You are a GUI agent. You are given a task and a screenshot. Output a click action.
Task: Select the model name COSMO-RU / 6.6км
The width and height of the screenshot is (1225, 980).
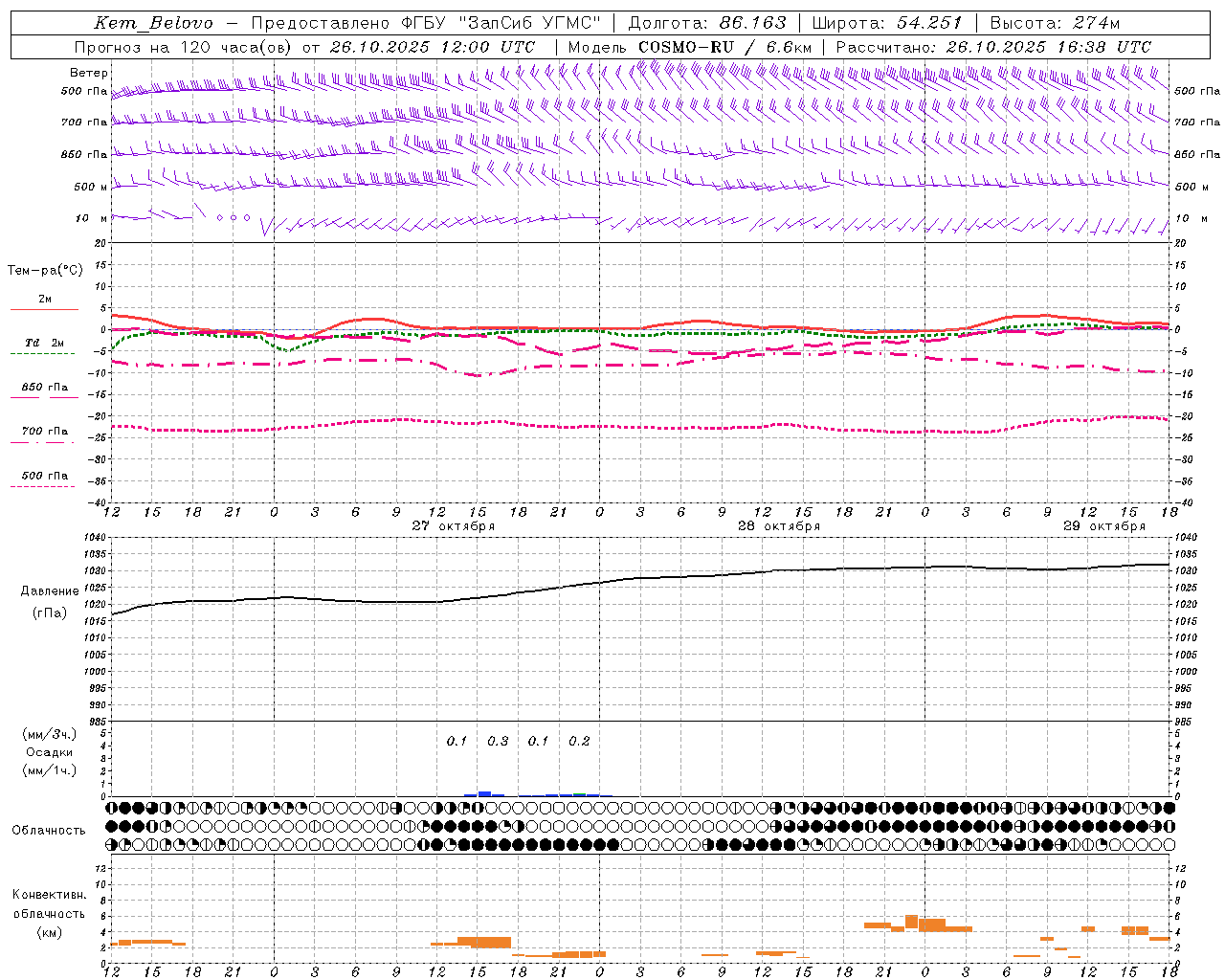[724, 47]
